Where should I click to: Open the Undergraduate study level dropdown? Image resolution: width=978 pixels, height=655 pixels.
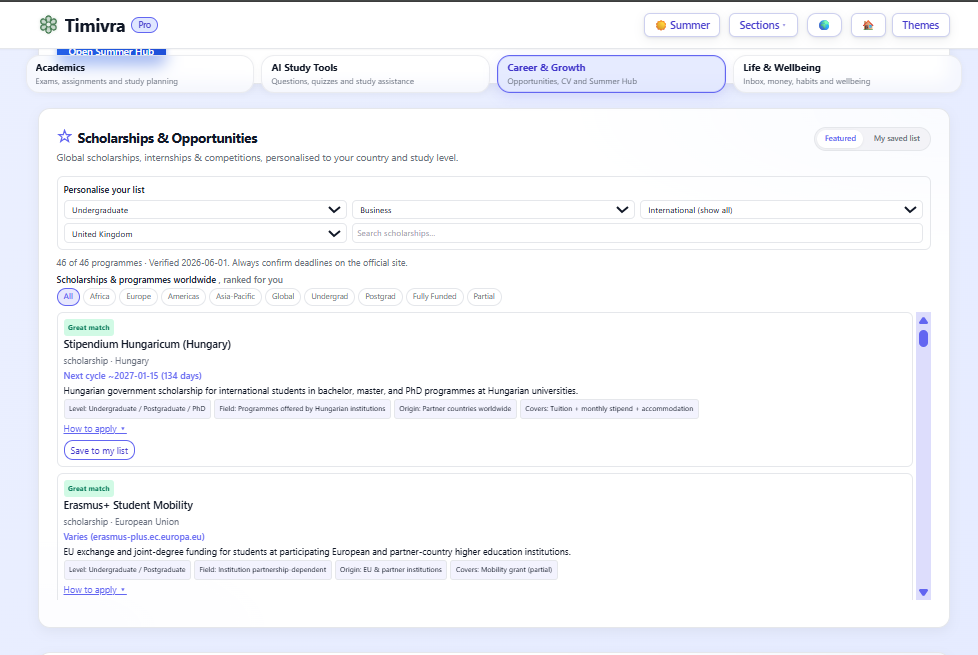pos(205,210)
